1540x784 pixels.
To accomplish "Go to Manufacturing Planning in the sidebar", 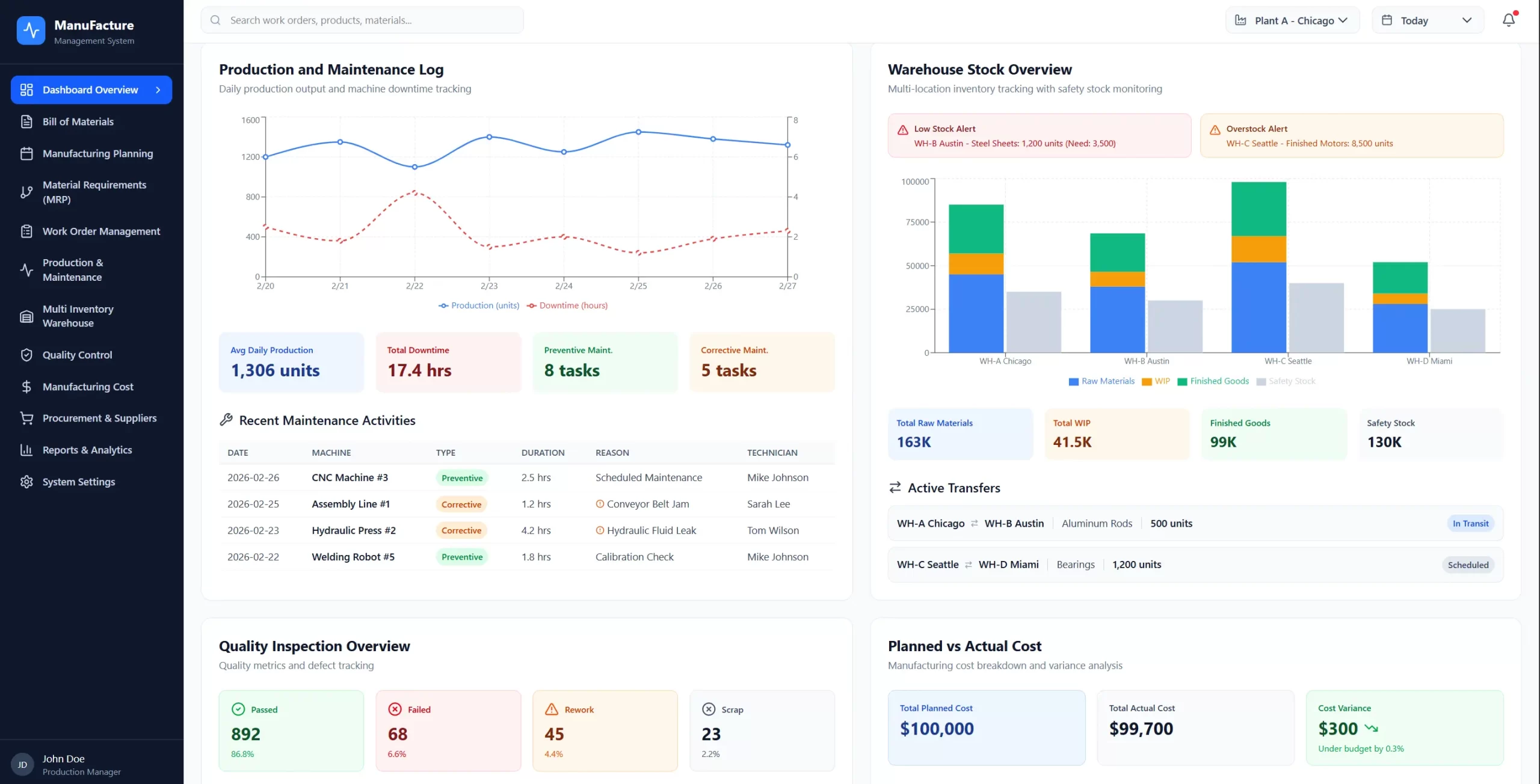I will [97, 153].
